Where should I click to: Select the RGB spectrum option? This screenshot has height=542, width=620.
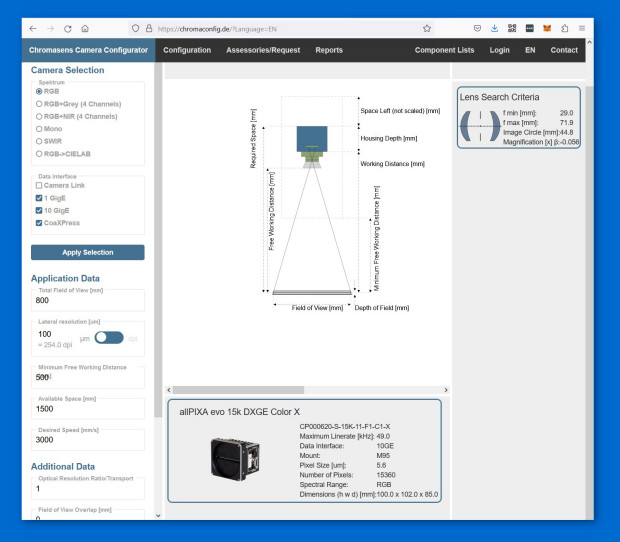(x=39, y=91)
